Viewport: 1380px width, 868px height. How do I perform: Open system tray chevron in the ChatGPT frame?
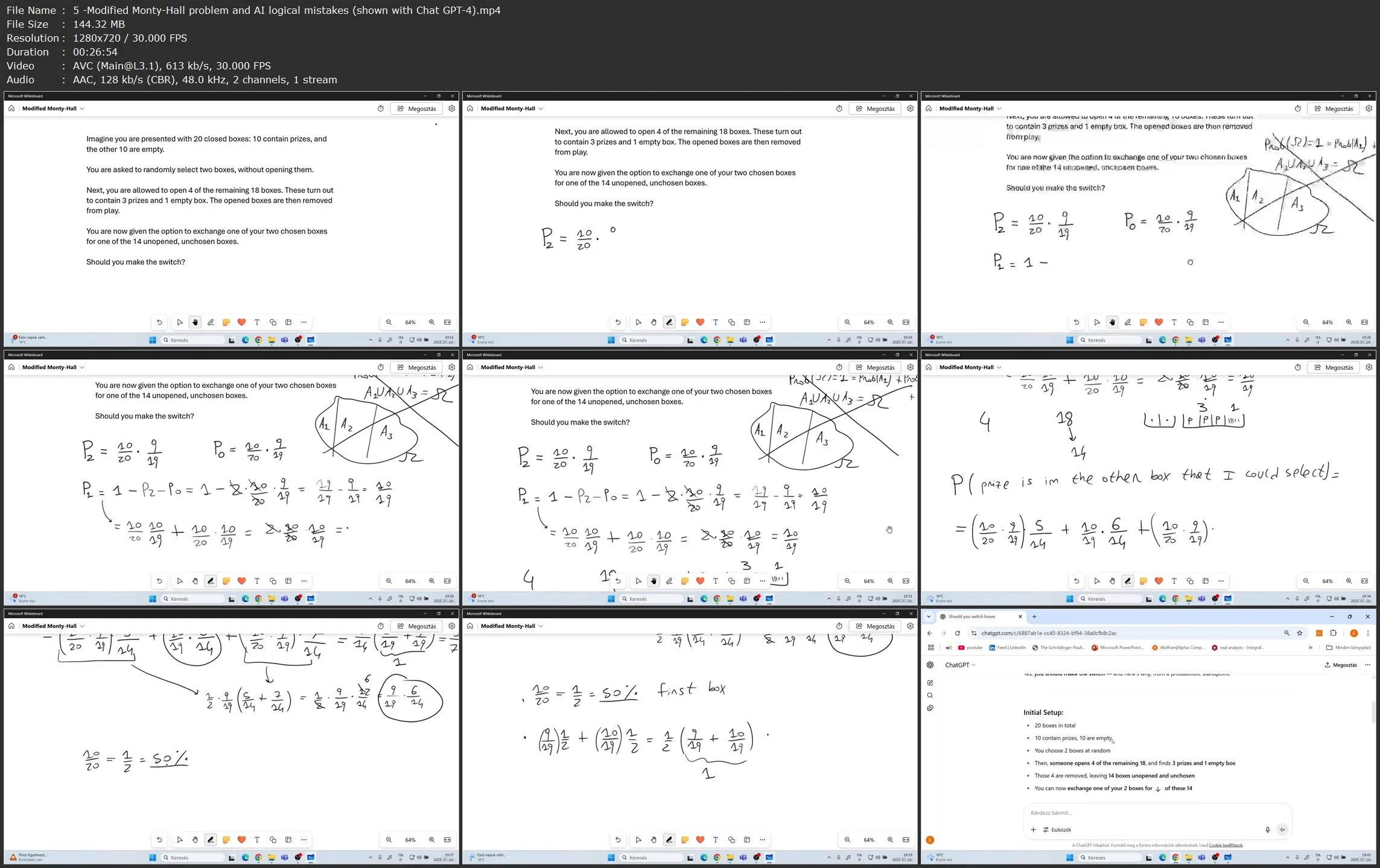coord(1288,857)
